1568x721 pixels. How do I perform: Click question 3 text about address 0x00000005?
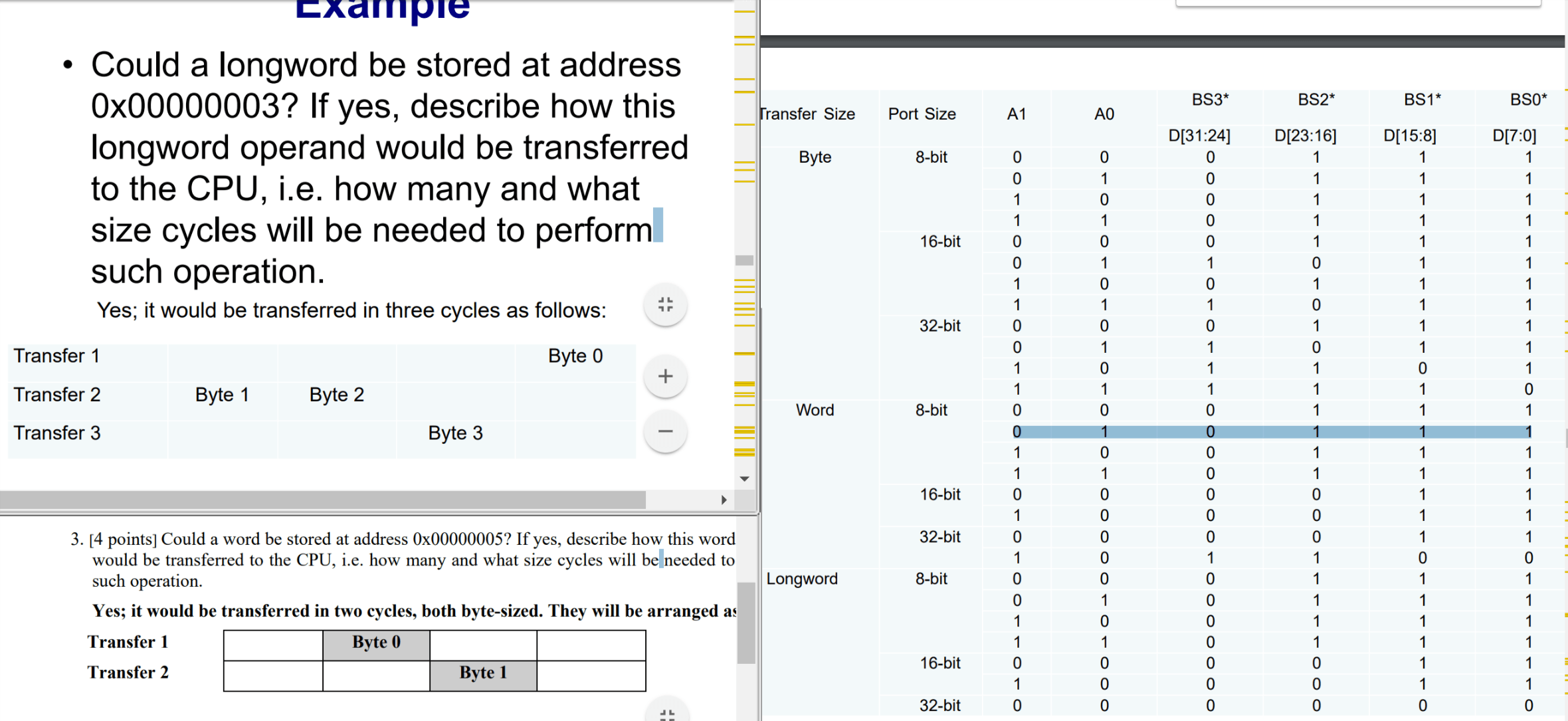pos(403,560)
